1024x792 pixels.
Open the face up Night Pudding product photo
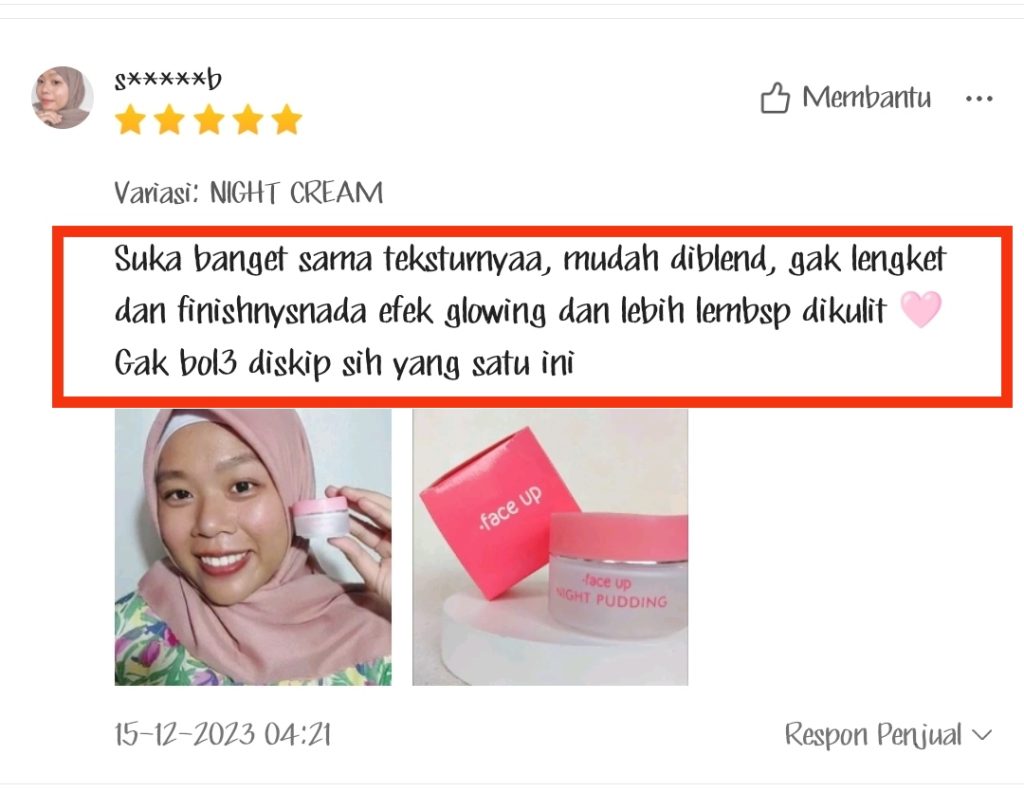(x=550, y=547)
